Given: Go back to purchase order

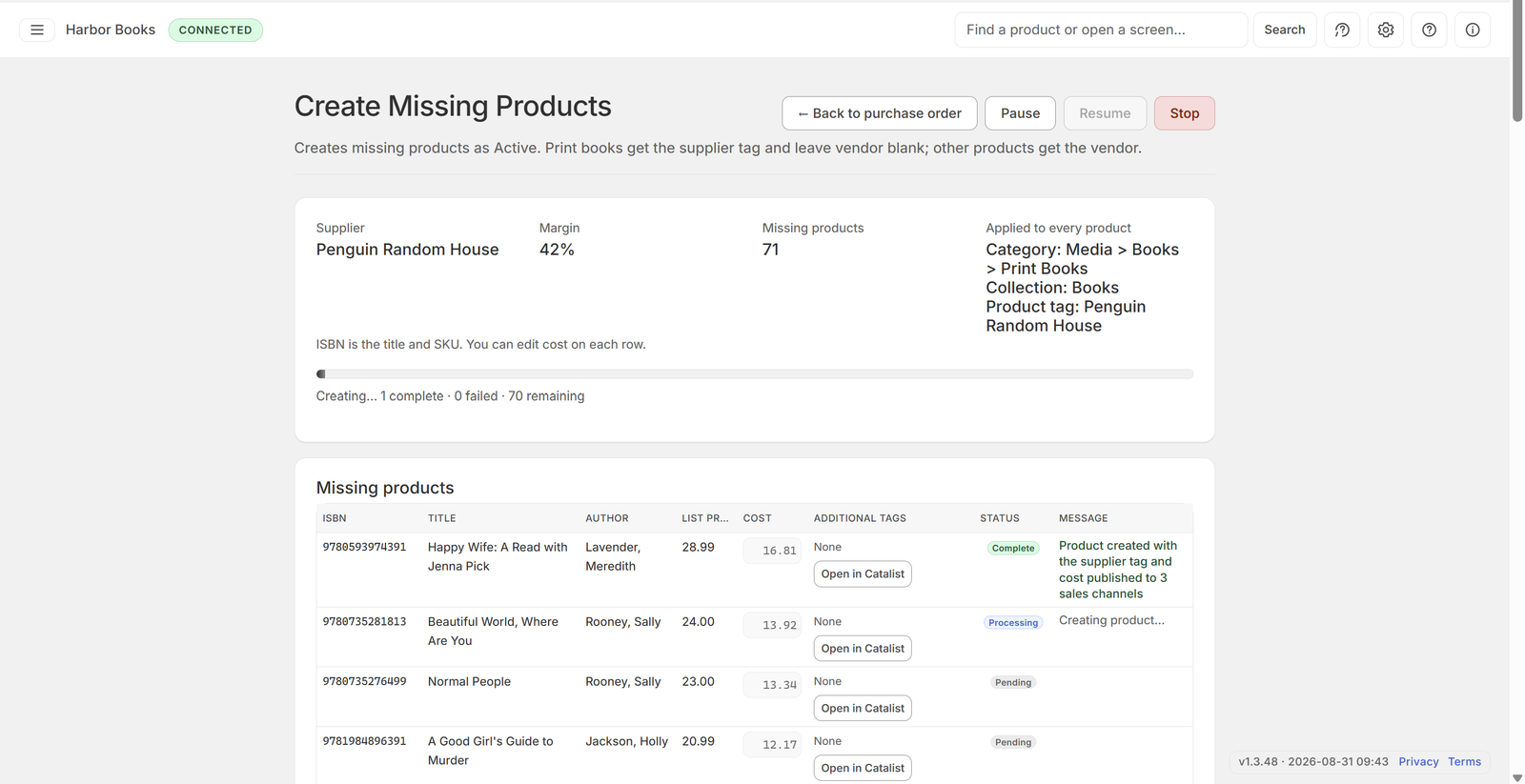Looking at the screenshot, I should pyautogui.click(x=880, y=113).
